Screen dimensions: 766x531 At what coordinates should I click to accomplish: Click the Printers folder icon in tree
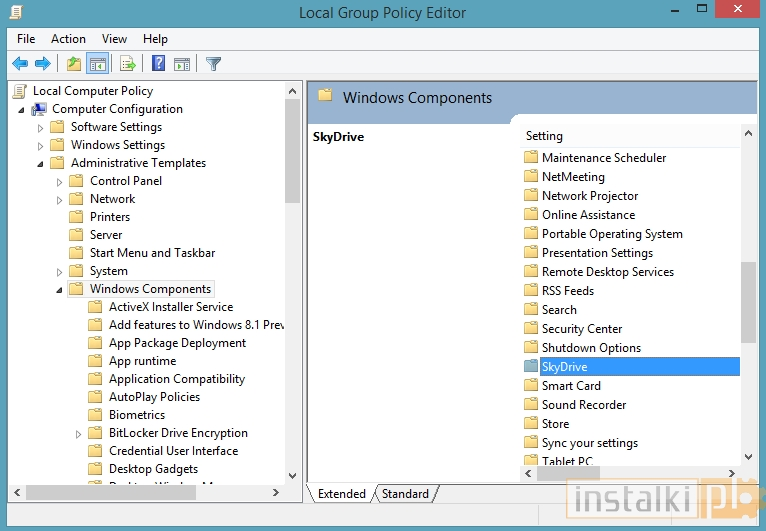76,216
